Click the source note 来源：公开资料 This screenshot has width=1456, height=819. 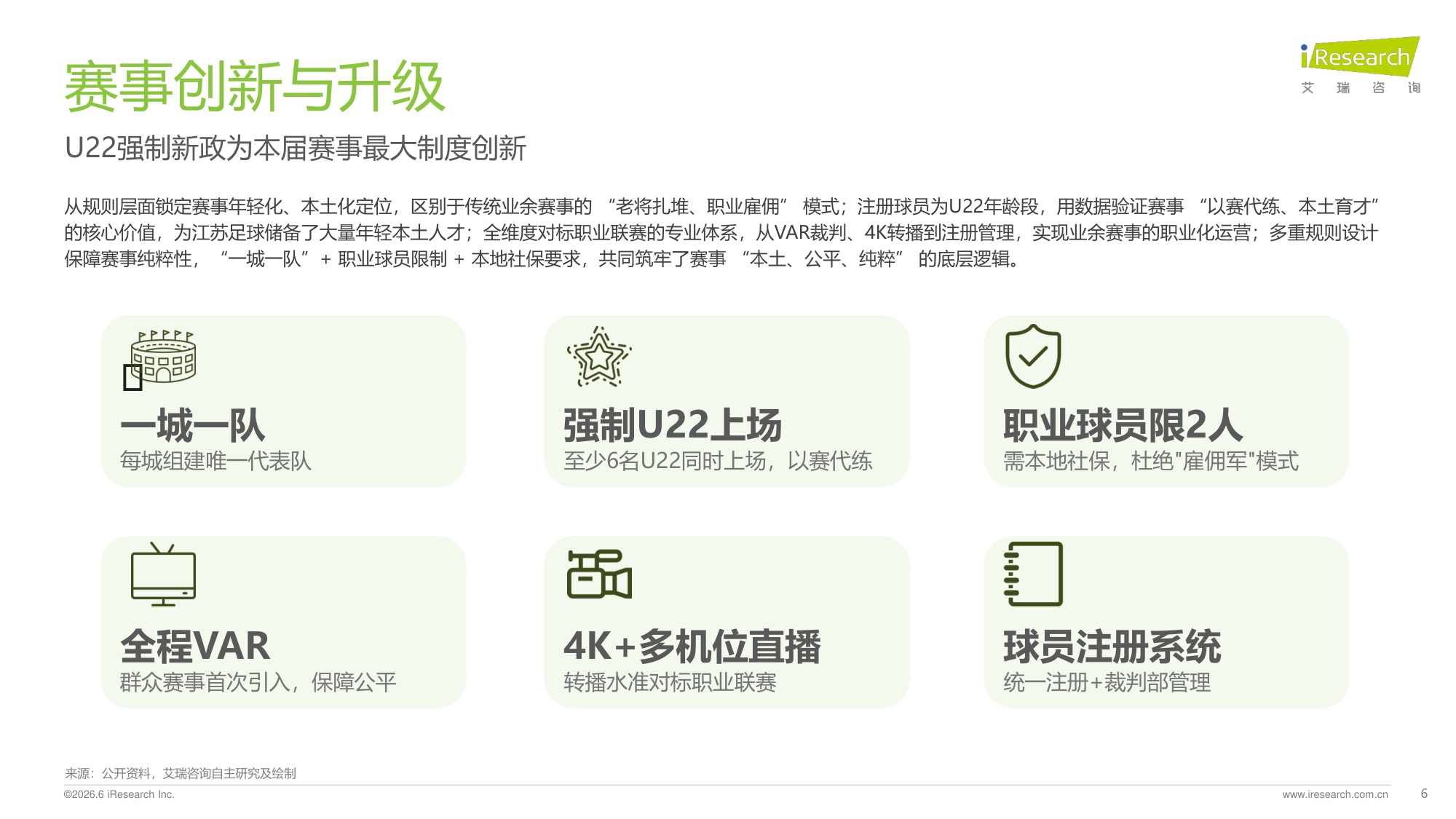coord(181,773)
